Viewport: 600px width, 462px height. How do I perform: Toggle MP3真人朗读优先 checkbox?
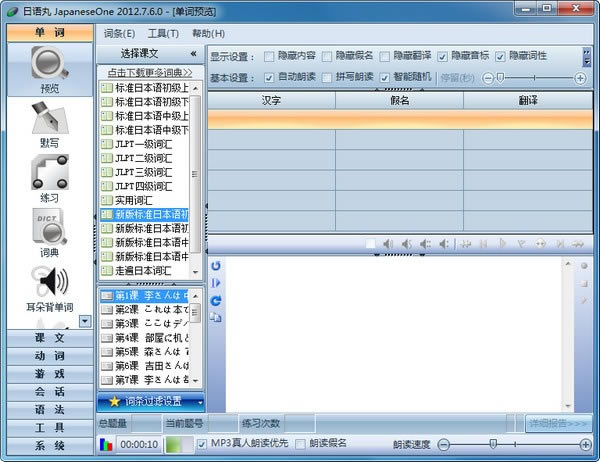203,443
